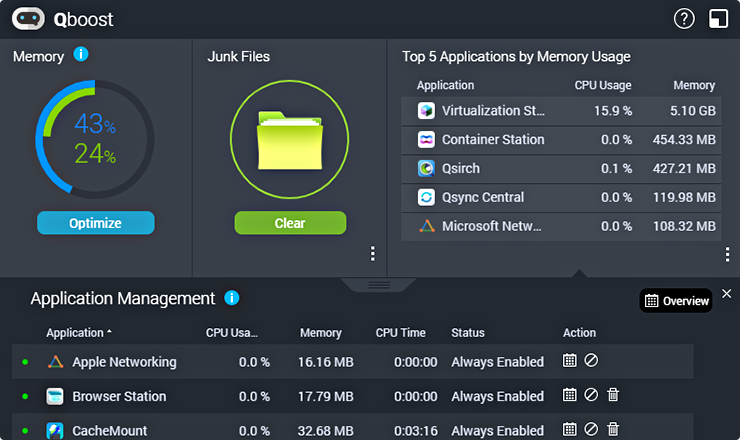The image size is (740, 440).
Task: Sort by CPU Usage column in Application Management
Action: coord(232,333)
